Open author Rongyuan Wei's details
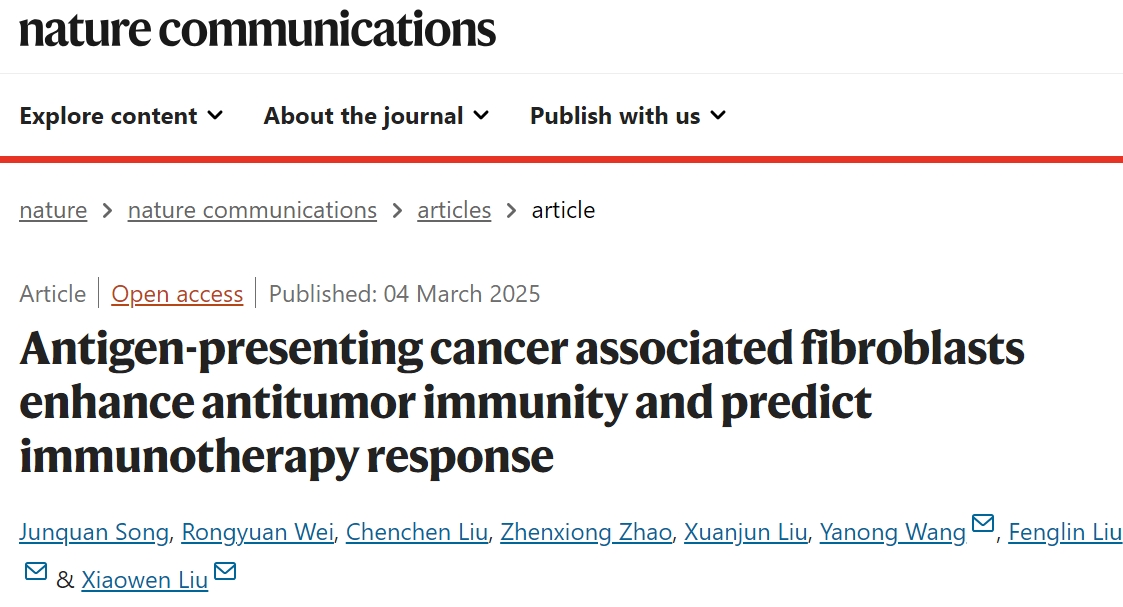This screenshot has height=607, width=1123. [257, 533]
